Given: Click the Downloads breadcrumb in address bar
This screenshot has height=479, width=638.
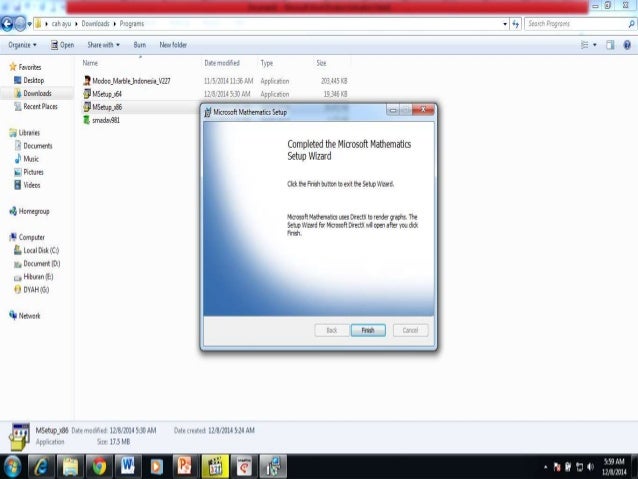Looking at the screenshot, I should (x=95, y=24).
